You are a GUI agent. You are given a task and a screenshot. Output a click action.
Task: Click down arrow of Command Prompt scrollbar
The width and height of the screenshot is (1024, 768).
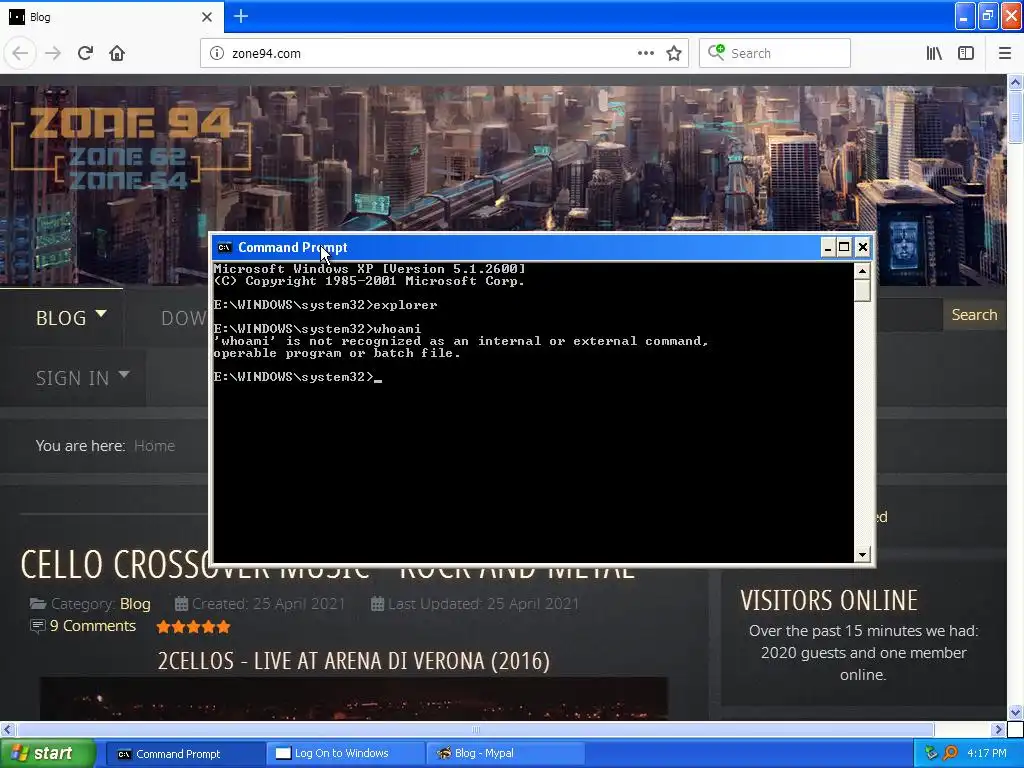point(862,554)
